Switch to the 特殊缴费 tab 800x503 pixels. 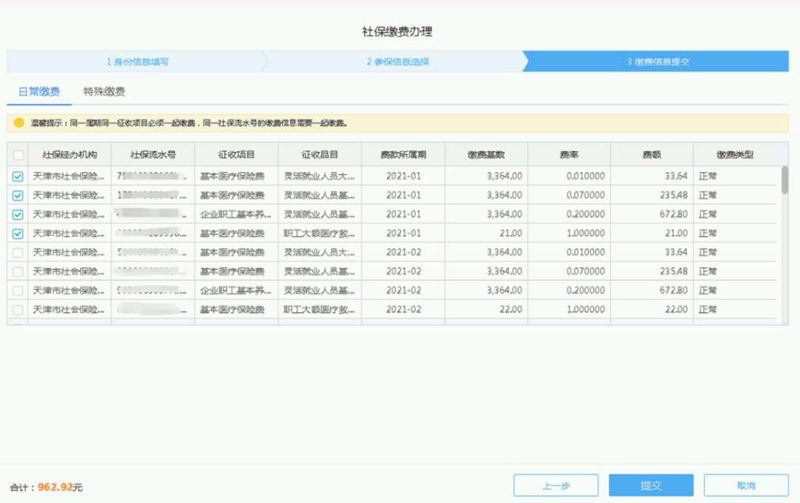[x=104, y=92]
